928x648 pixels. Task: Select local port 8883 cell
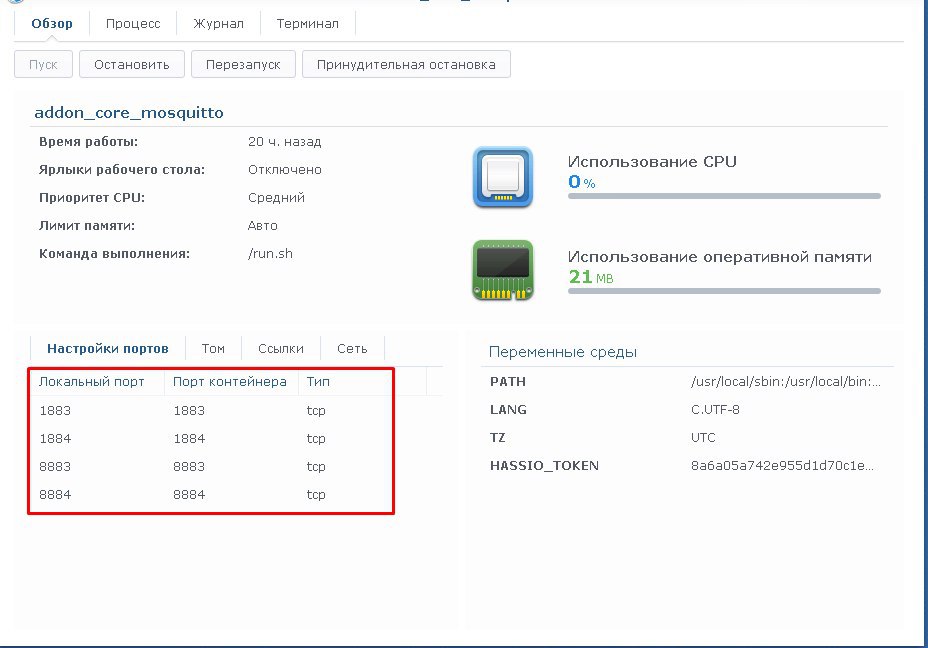pyautogui.click(x=55, y=466)
